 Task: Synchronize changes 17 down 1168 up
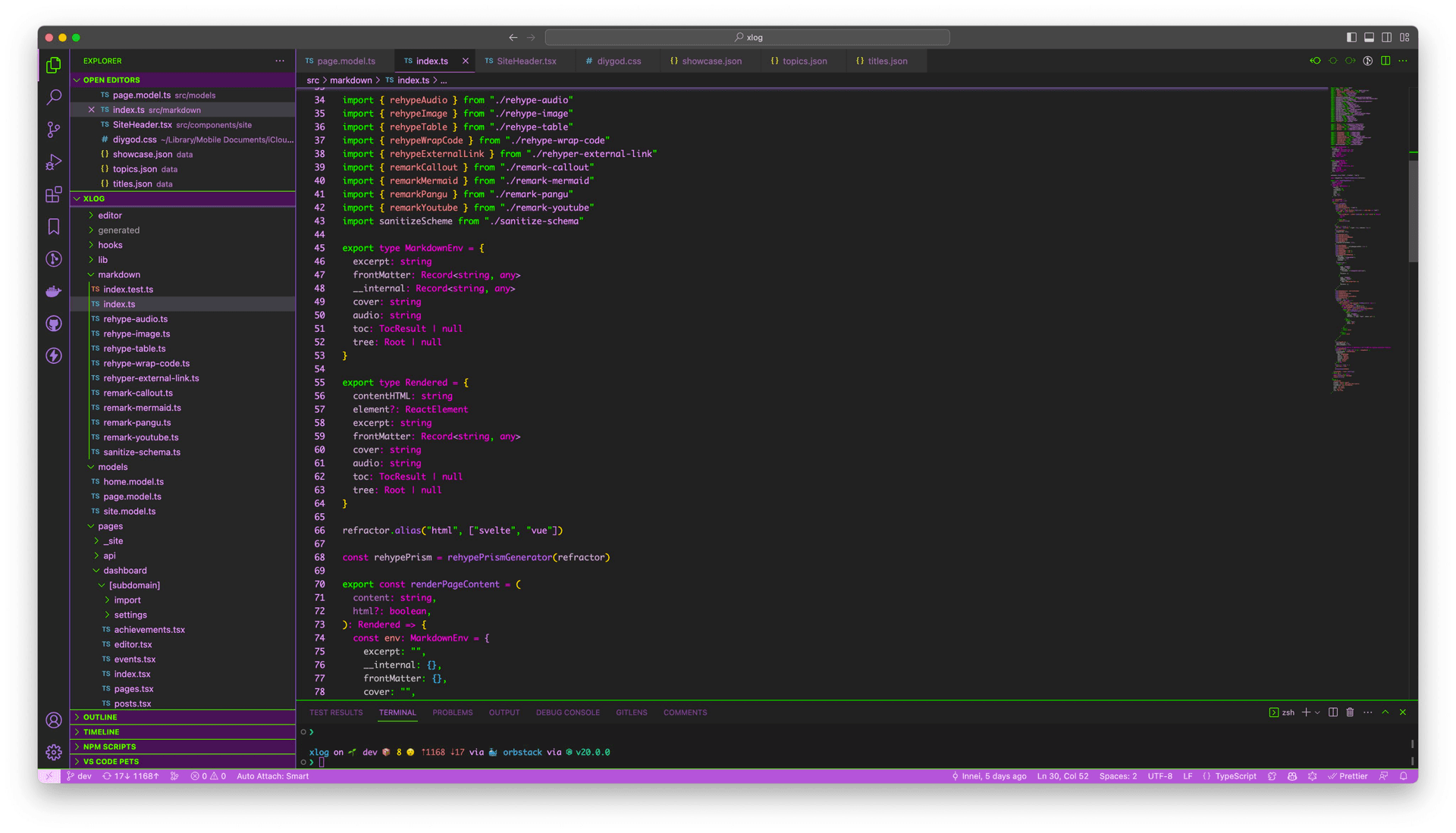[x=131, y=776]
